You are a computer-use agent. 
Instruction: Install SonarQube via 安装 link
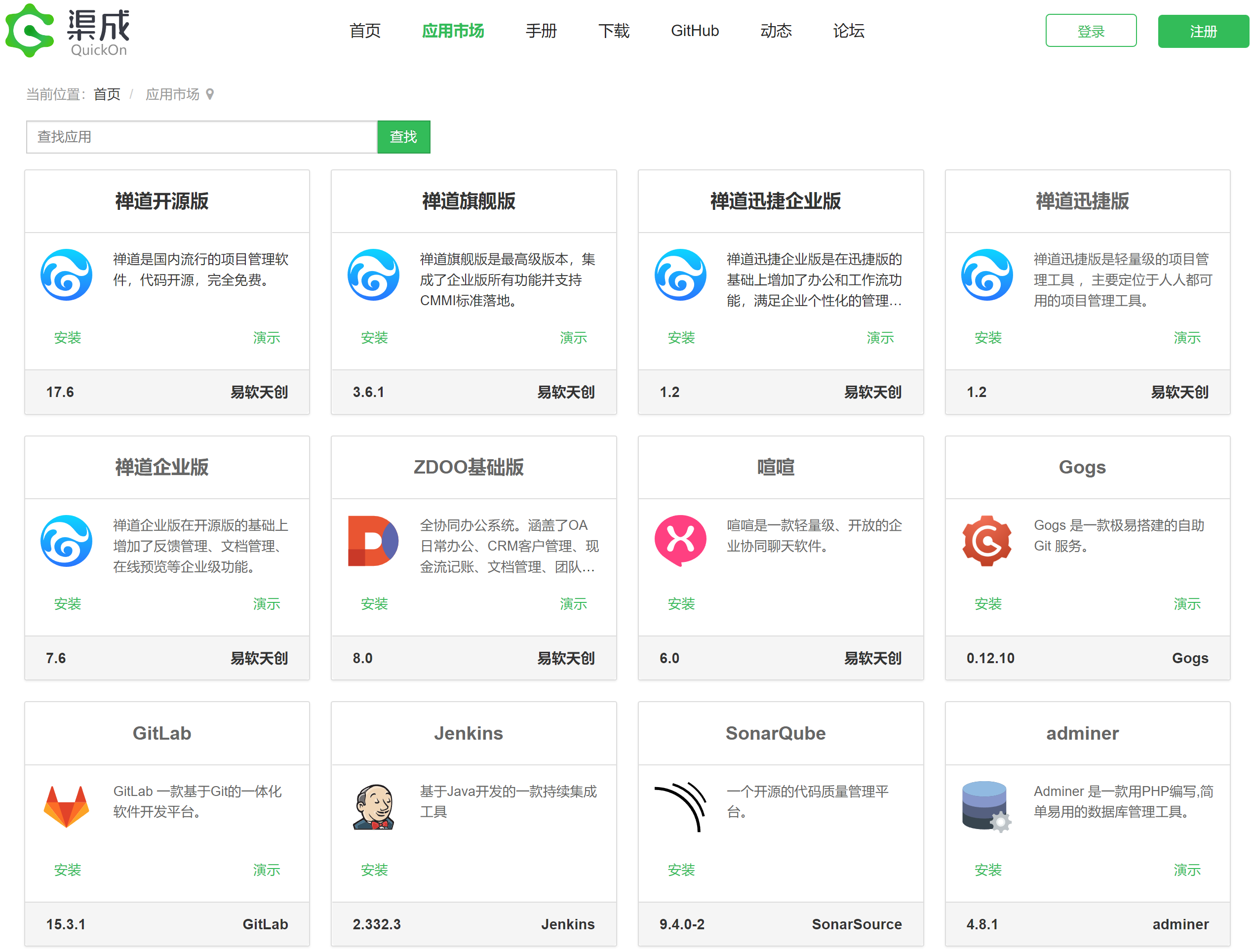coord(681,869)
